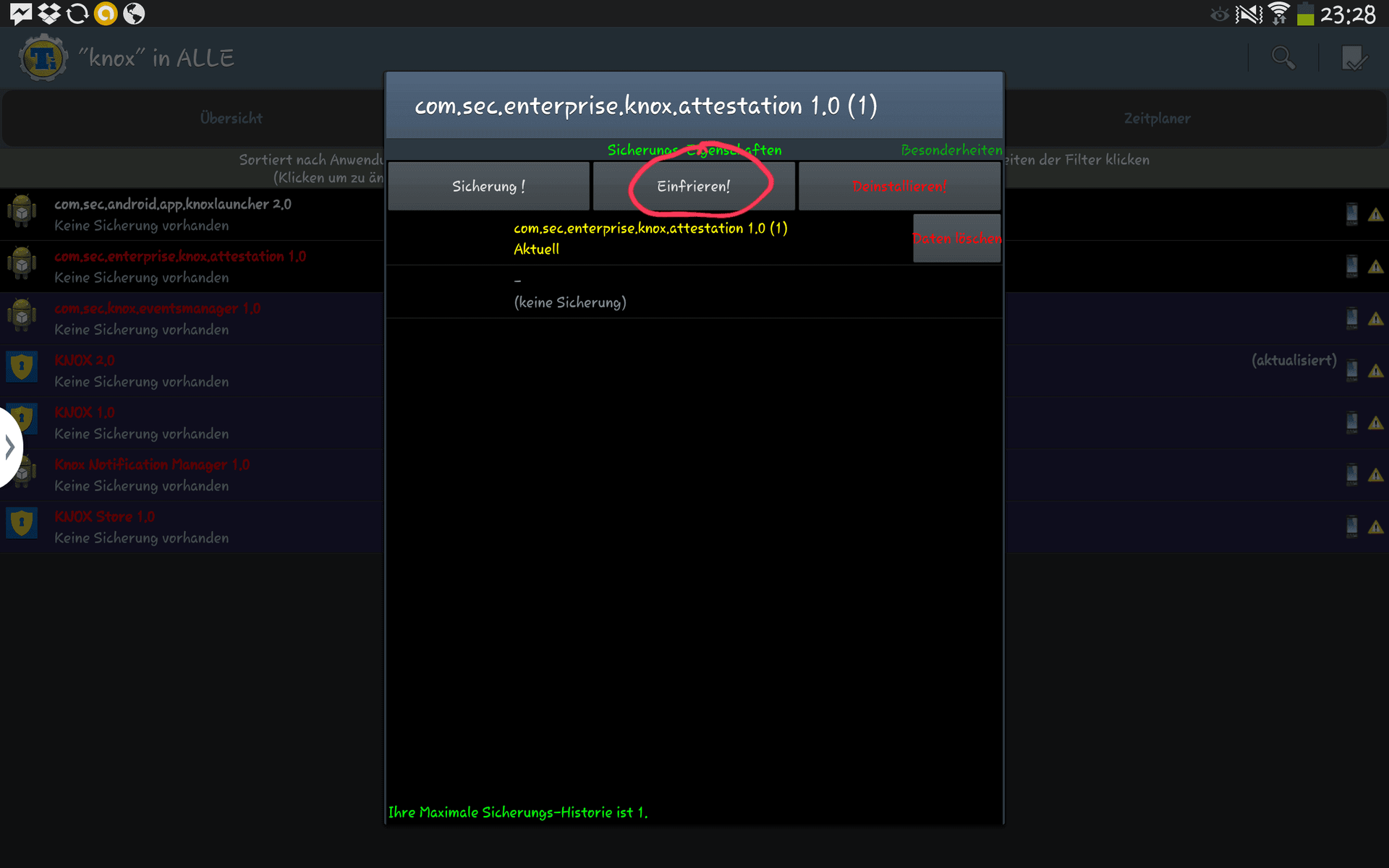Image resolution: width=1389 pixels, height=868 pixels.
Task: Tap the Wi-Fi status icon
Action: coord(1279,13)
